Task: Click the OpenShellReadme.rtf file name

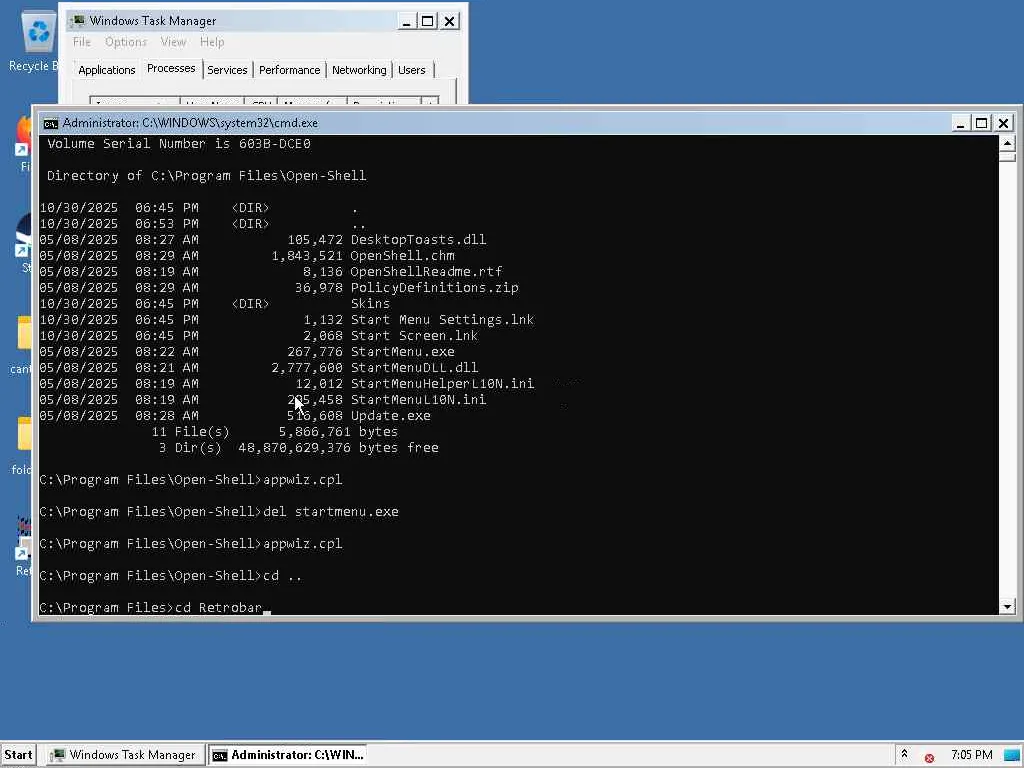Action: pyautogui.click(x=426, y=272)
